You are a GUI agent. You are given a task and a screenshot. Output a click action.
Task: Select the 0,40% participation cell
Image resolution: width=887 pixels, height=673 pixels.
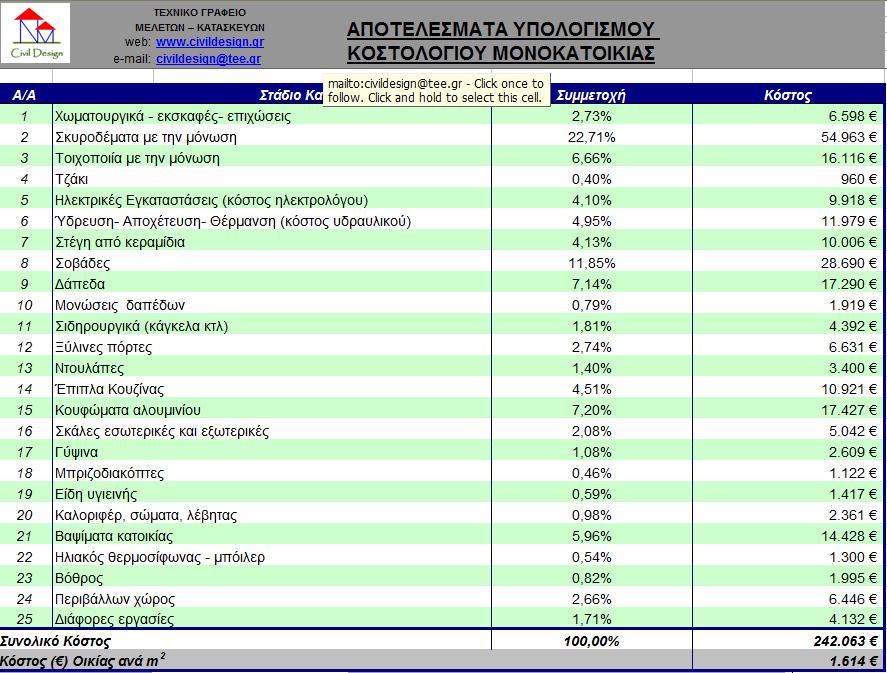(592, 179)
